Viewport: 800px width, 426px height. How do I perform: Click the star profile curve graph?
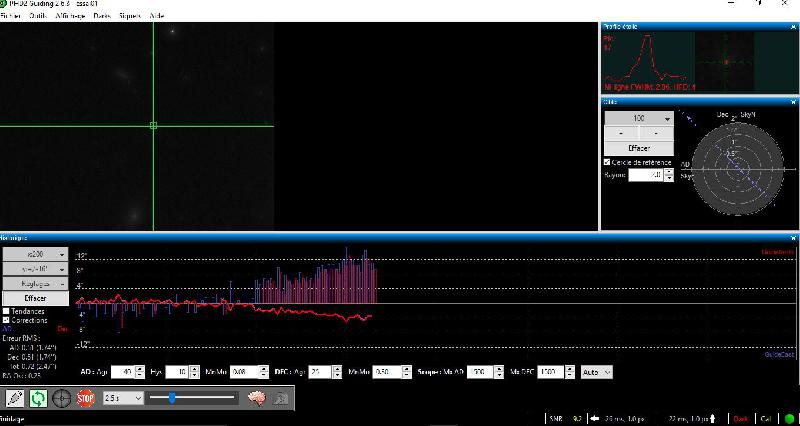click(x=648, y=57)
